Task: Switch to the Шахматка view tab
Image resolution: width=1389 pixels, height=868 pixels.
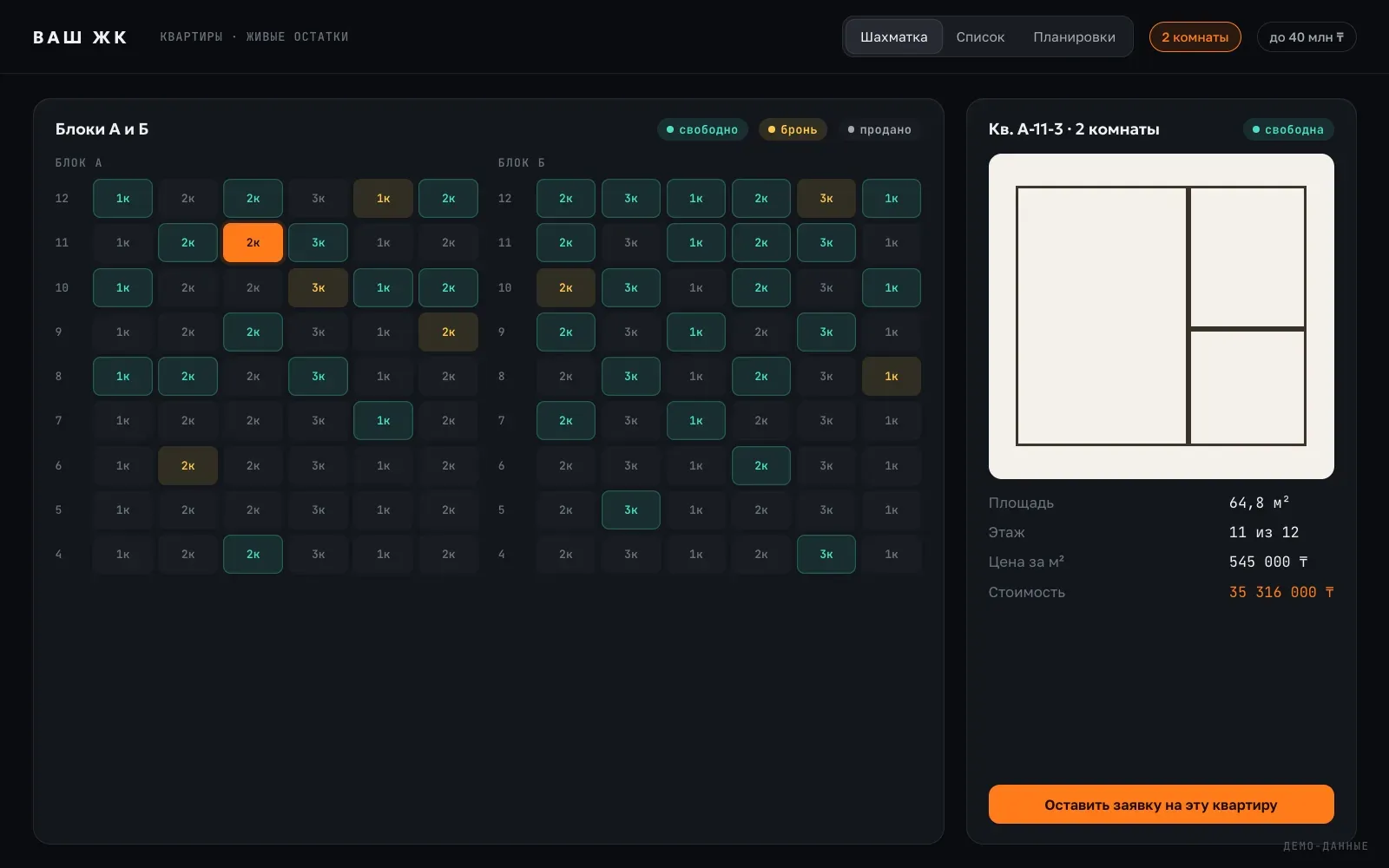Action: (893, 36)
